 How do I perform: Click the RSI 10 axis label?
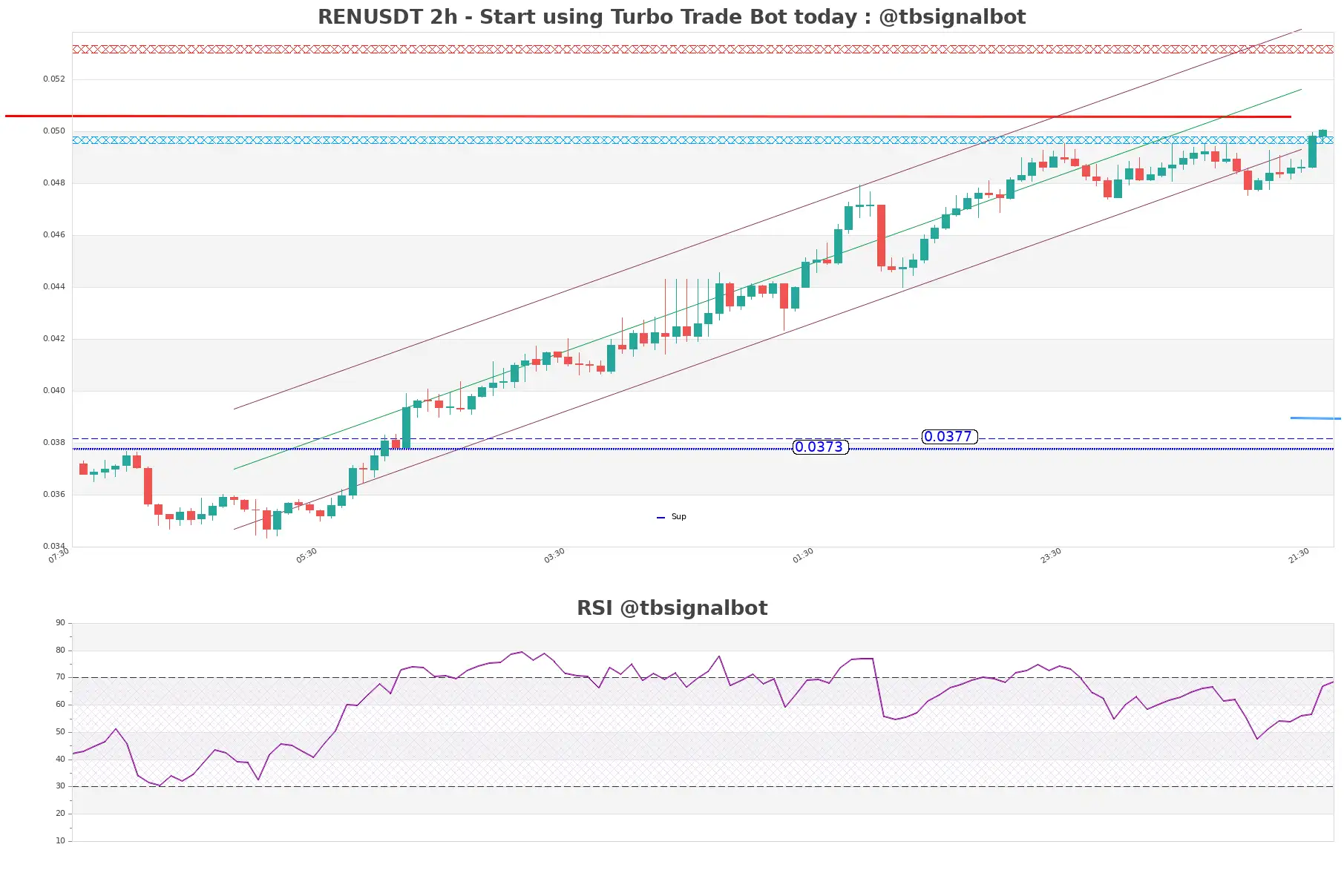click(60, 840)
